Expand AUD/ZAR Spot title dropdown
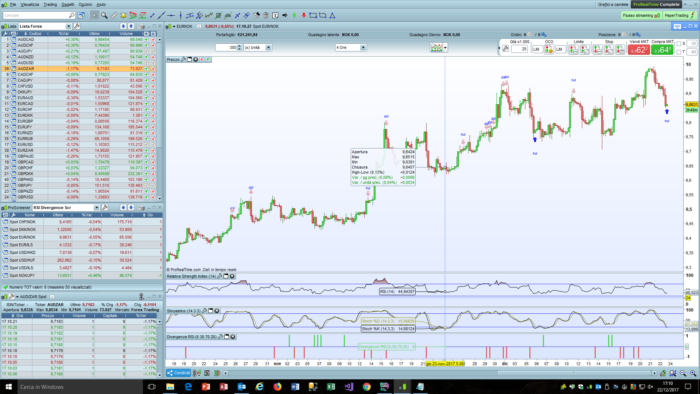 (17, 296)
